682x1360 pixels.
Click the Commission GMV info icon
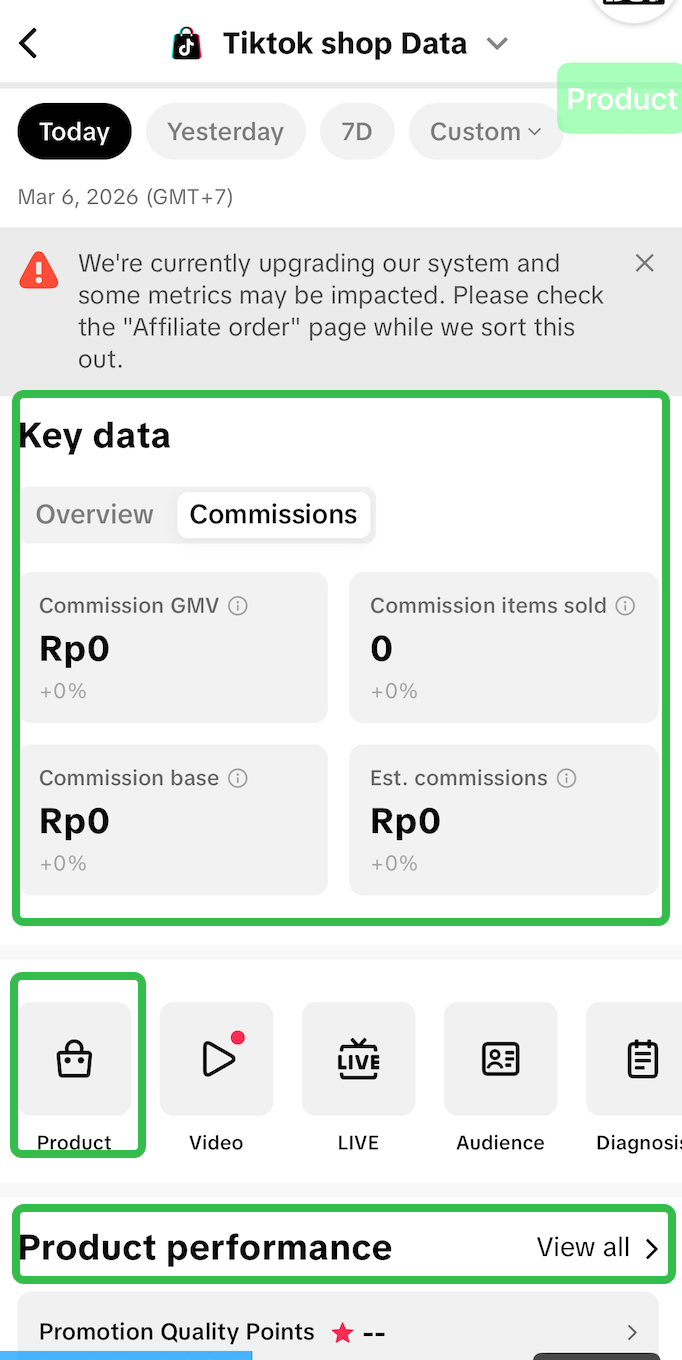coord(238,606)
